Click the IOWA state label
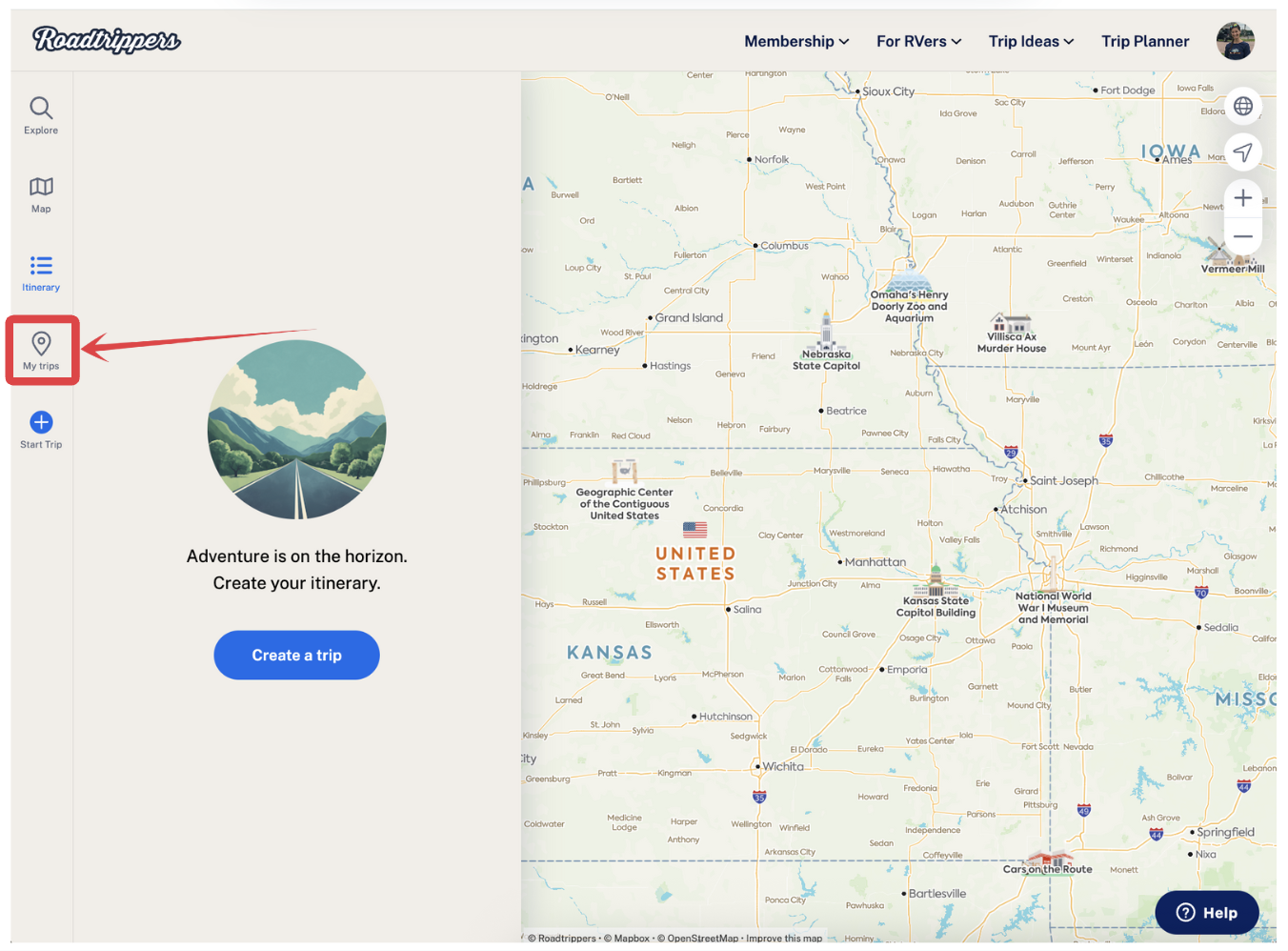The image size is (1288, 951). coord(1171,151)
